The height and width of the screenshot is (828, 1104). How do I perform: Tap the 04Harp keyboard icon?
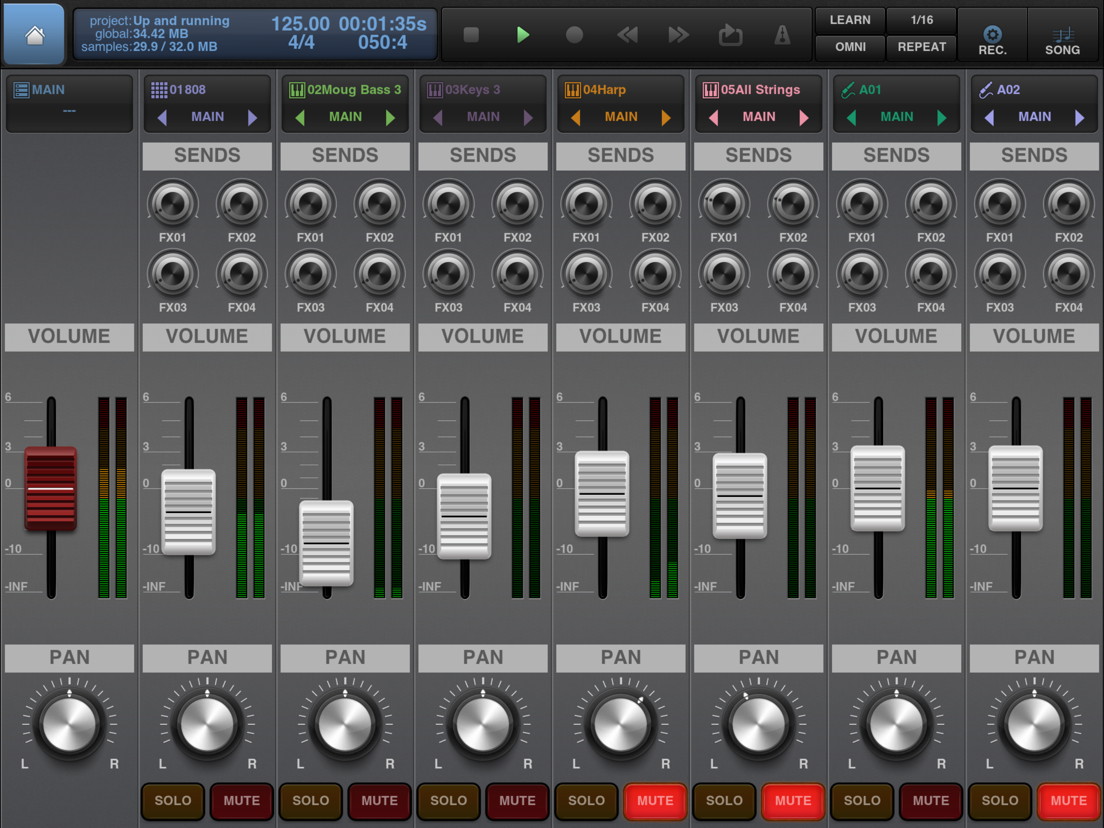click(573, 90)
